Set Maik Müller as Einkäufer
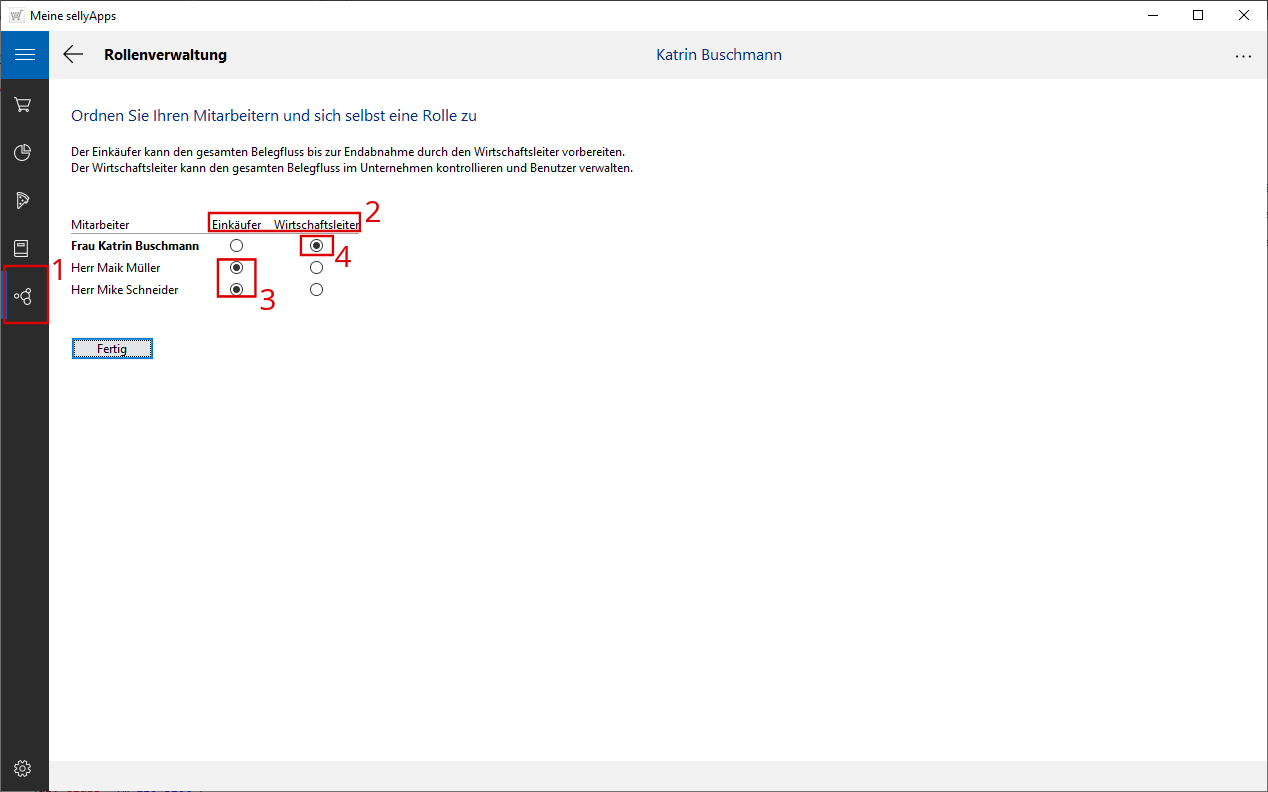This screenshot has height=792, width=1268. [237, 268]
